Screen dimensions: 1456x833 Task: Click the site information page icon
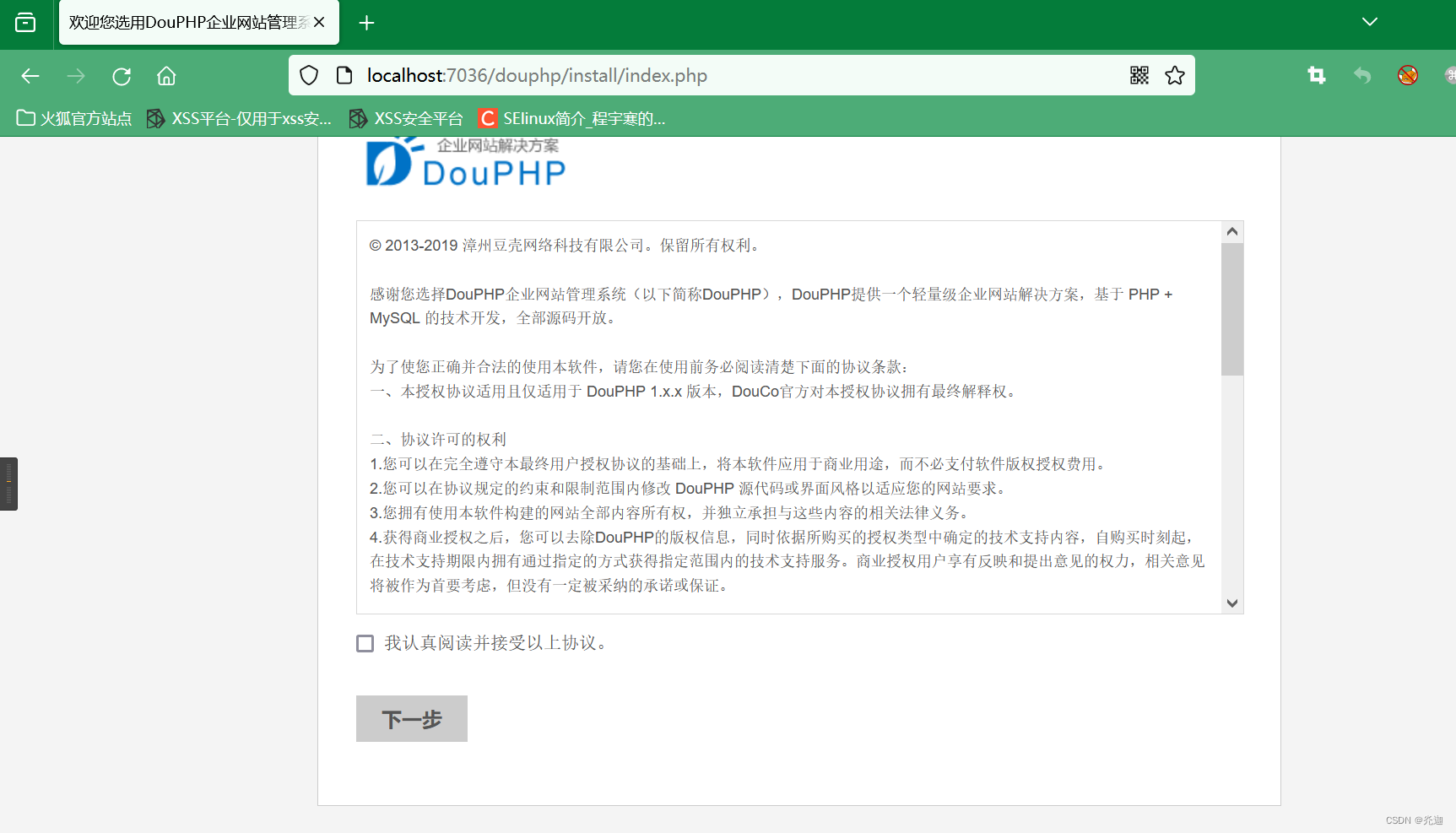tap(344, 75)
